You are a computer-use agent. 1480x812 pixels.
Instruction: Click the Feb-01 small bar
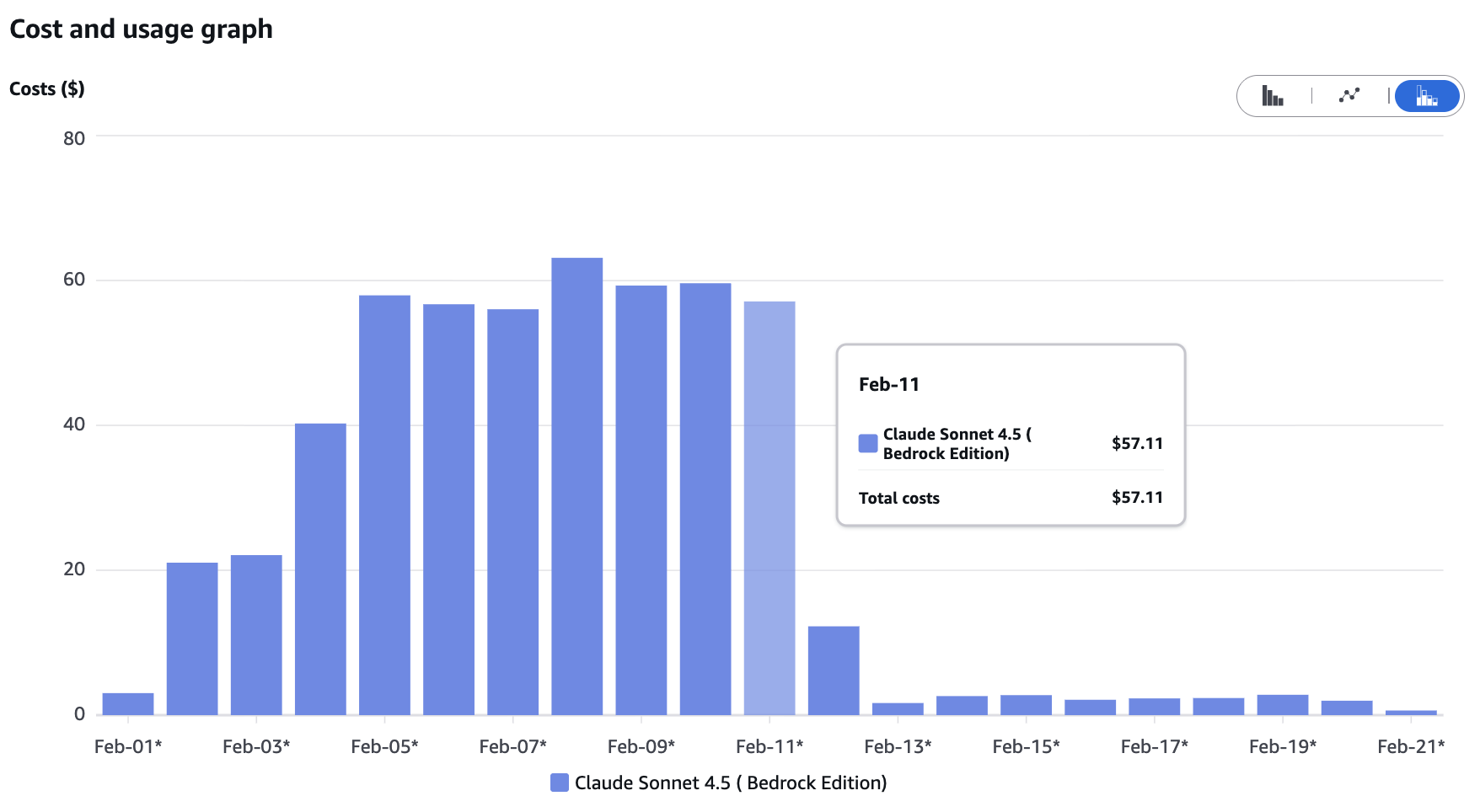[128, 703]
